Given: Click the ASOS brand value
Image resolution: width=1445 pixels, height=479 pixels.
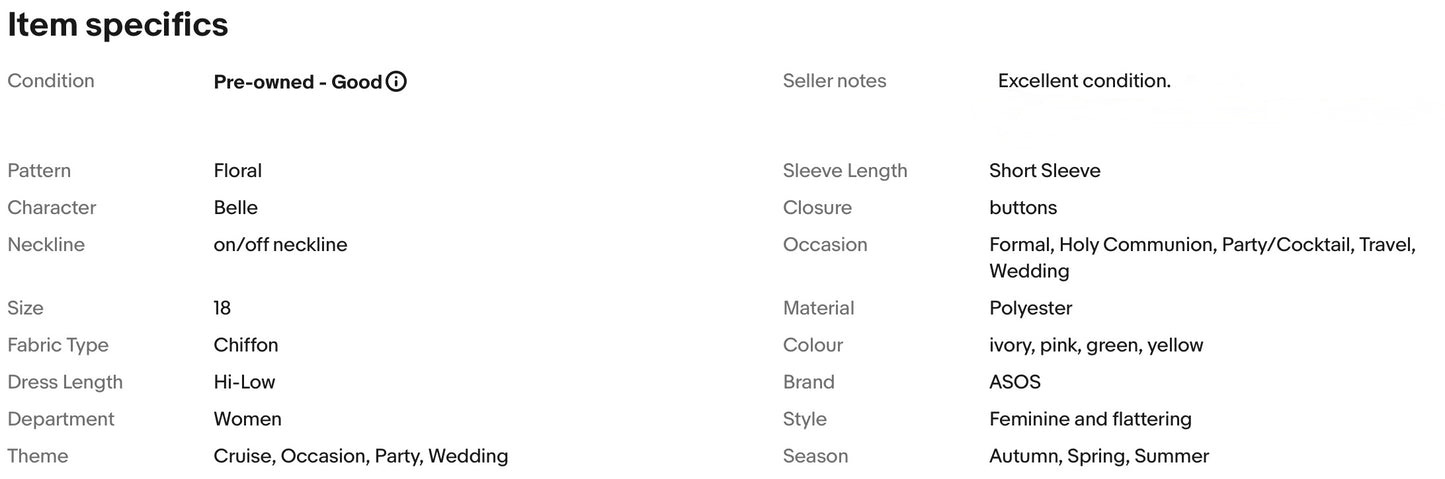Looking at the screenshot, I should pos(1014,382).
